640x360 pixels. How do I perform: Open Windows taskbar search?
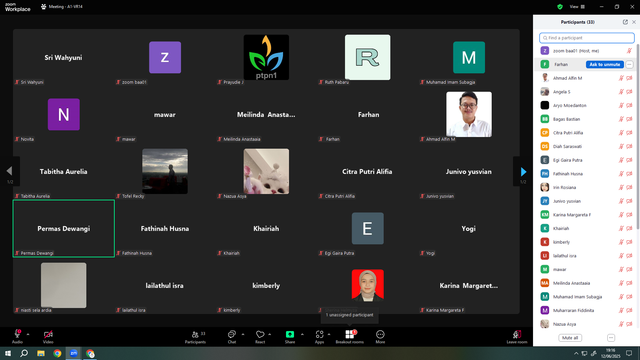click(24, 353)
